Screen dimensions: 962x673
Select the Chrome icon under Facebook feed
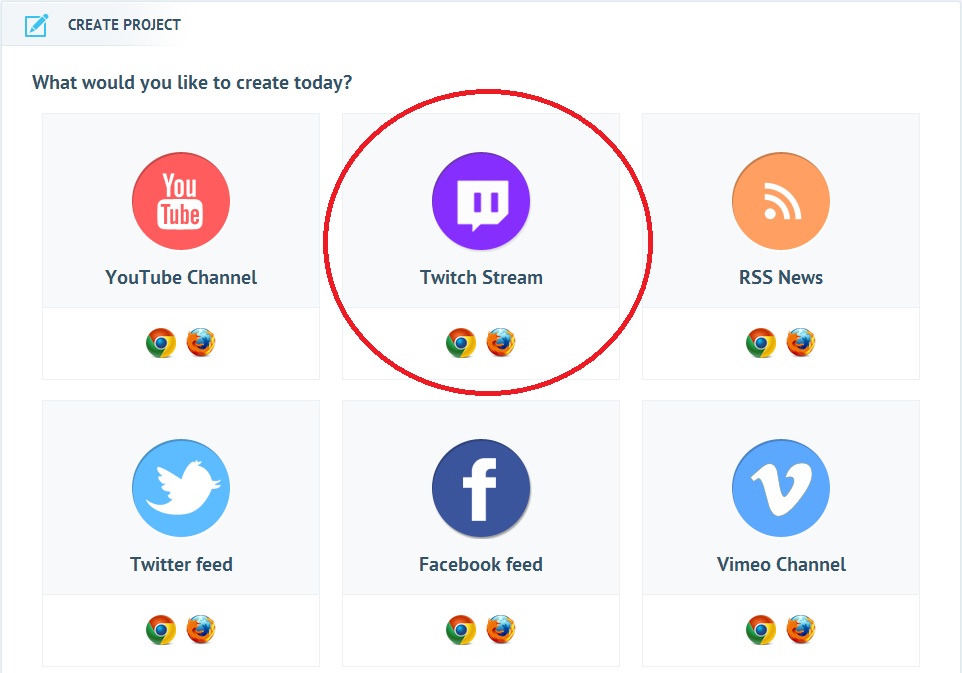click(460, 629)
